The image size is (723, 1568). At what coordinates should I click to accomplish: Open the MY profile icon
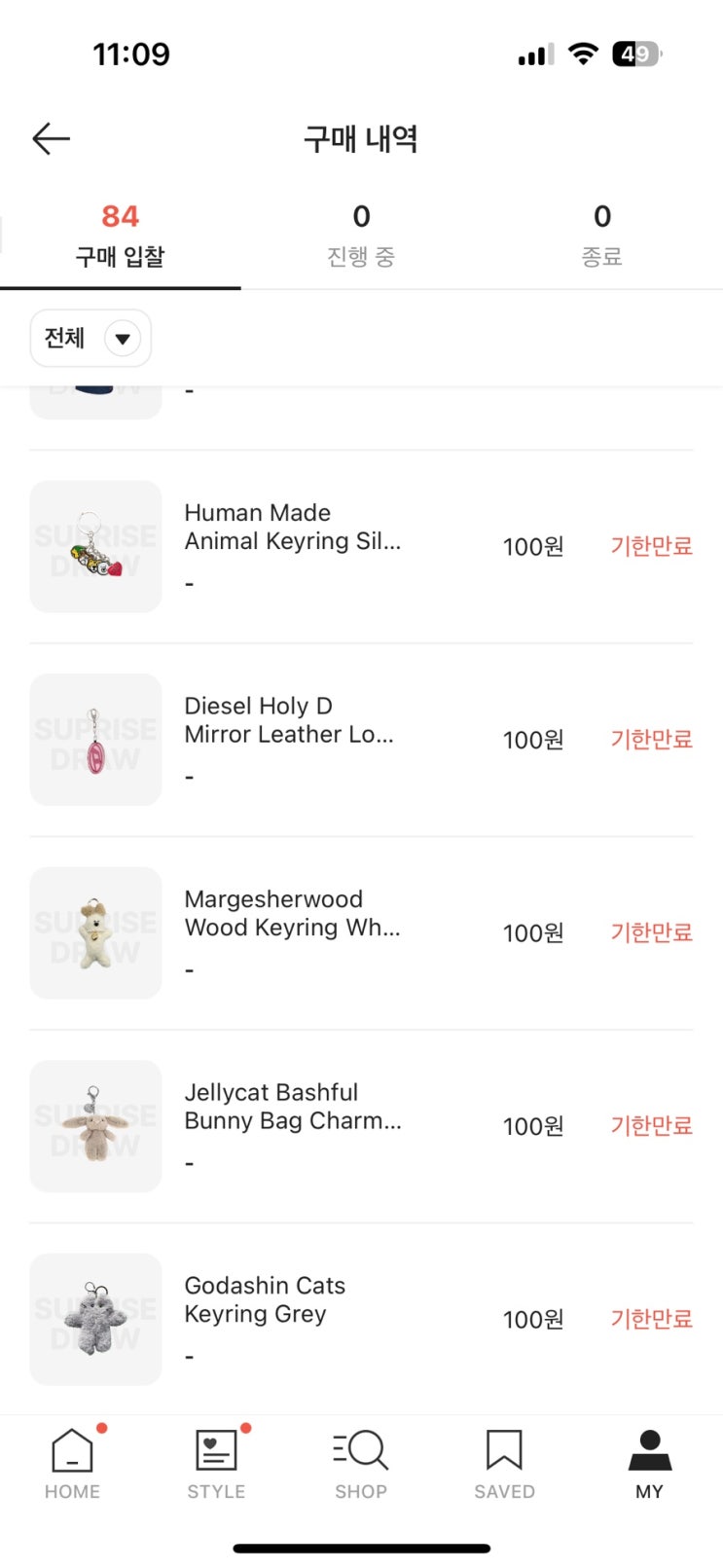click(649, 1451)
